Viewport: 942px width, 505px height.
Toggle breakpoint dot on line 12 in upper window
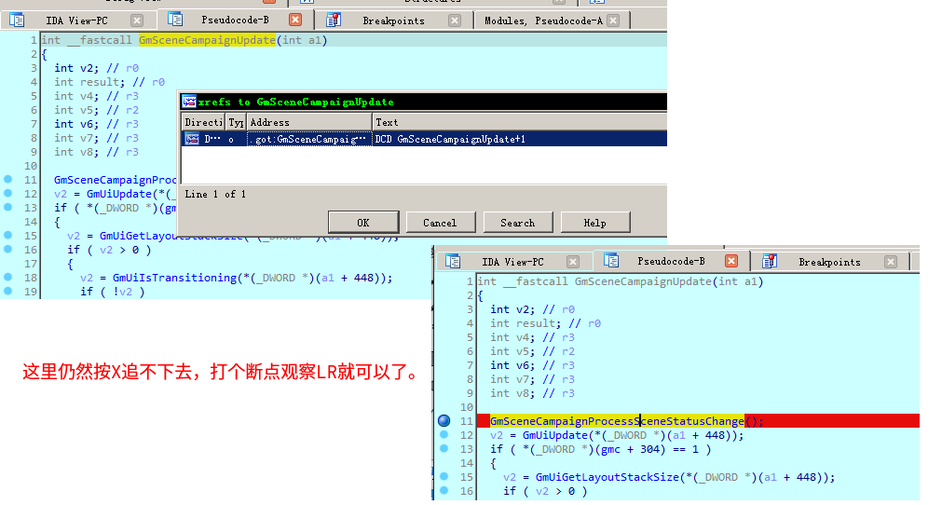pyautogui.click(x=8, y=193)
